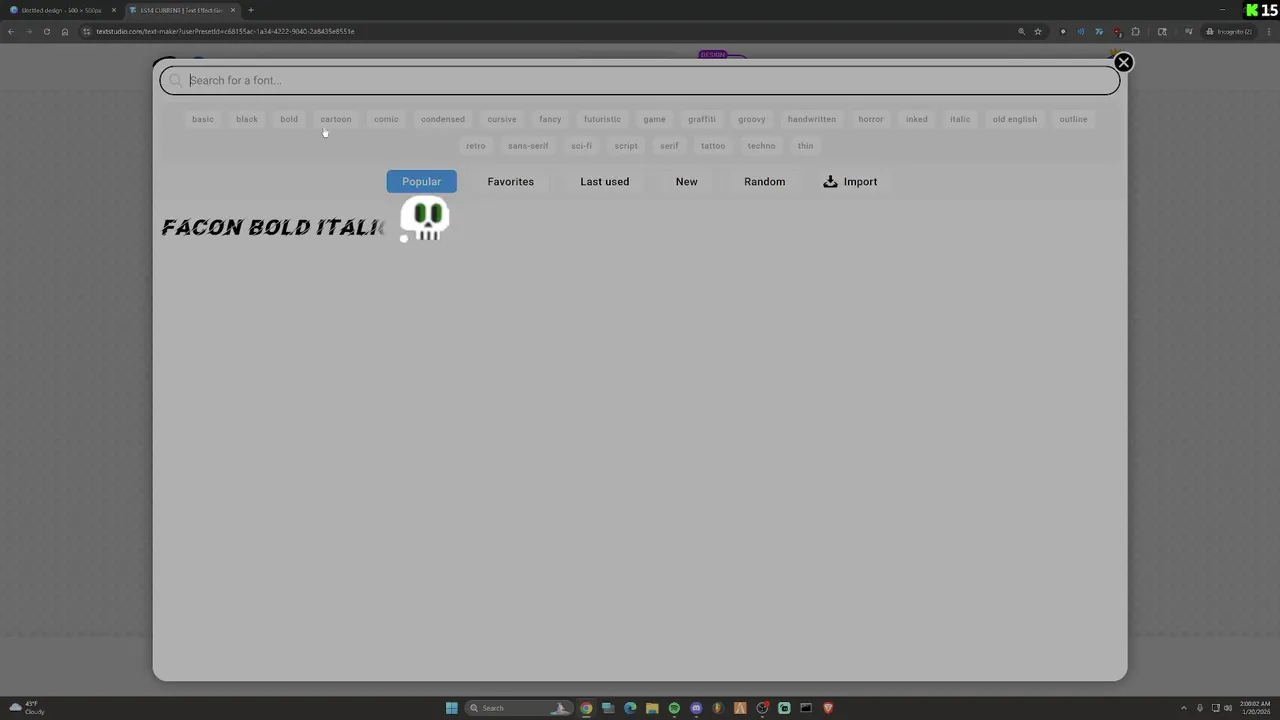Viewport: 1280px width, 720px height.
Task: Click the Search for a font field
Action: [x=640, y=80]
